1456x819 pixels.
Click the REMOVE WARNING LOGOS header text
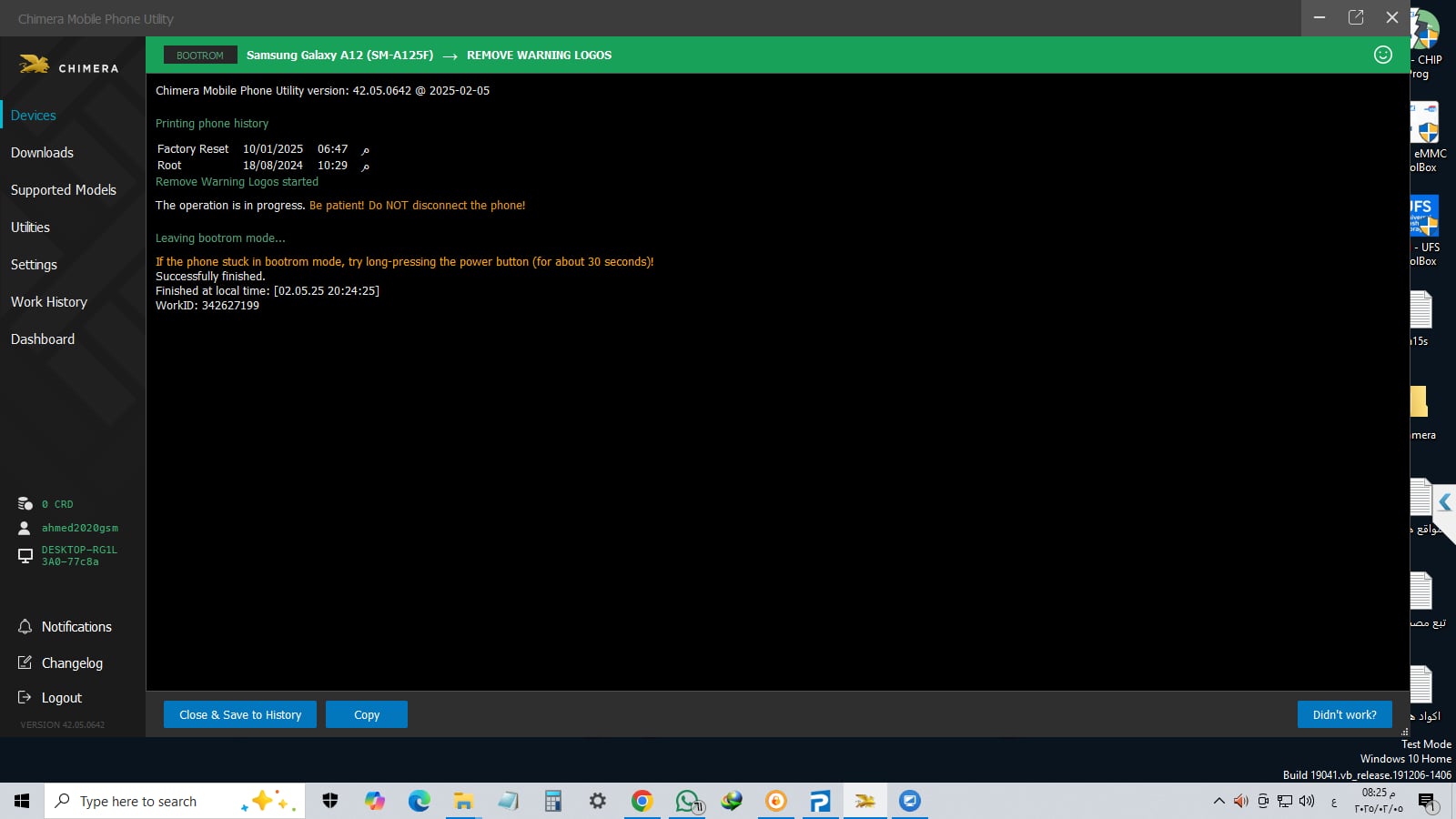[x=539, y=56]
